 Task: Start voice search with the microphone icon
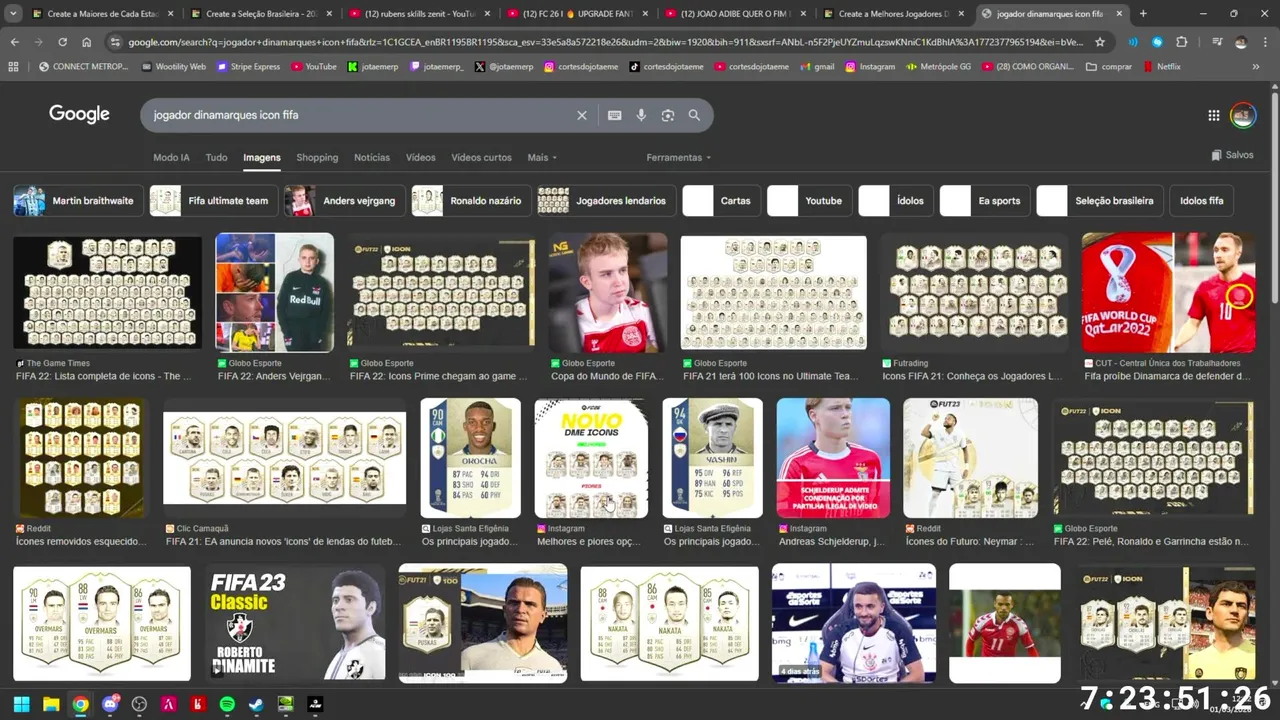(x=641, y=115)
